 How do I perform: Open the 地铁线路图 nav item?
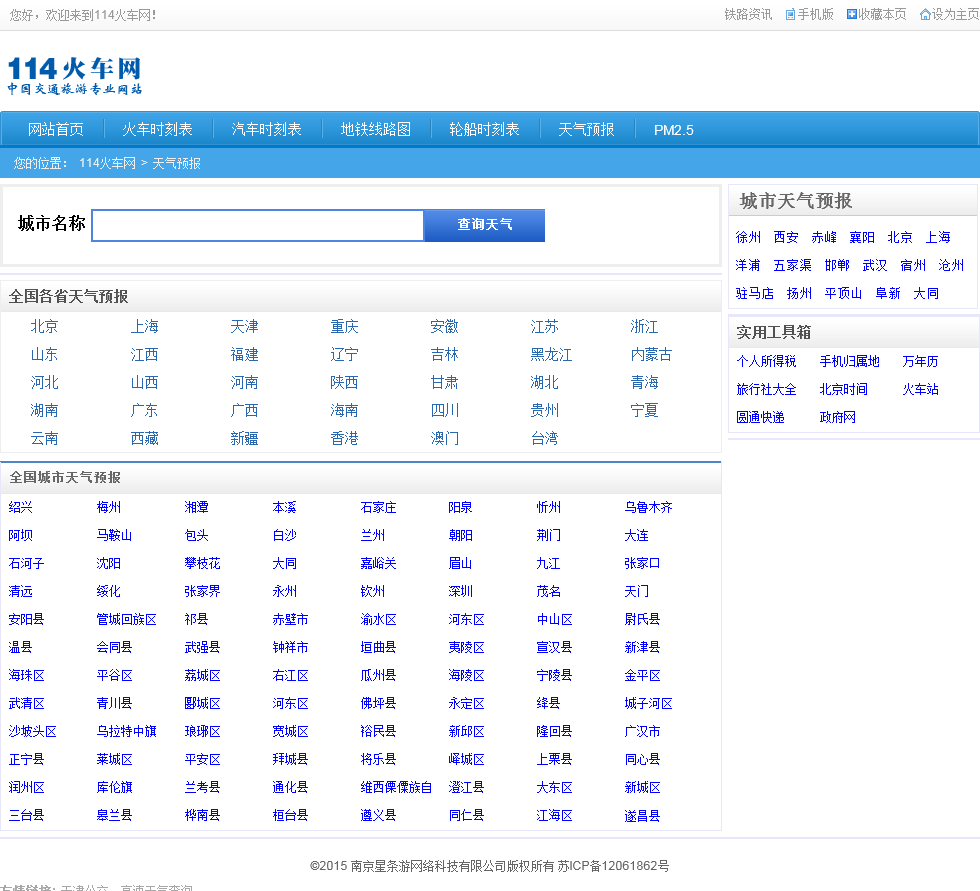point(376,129)
